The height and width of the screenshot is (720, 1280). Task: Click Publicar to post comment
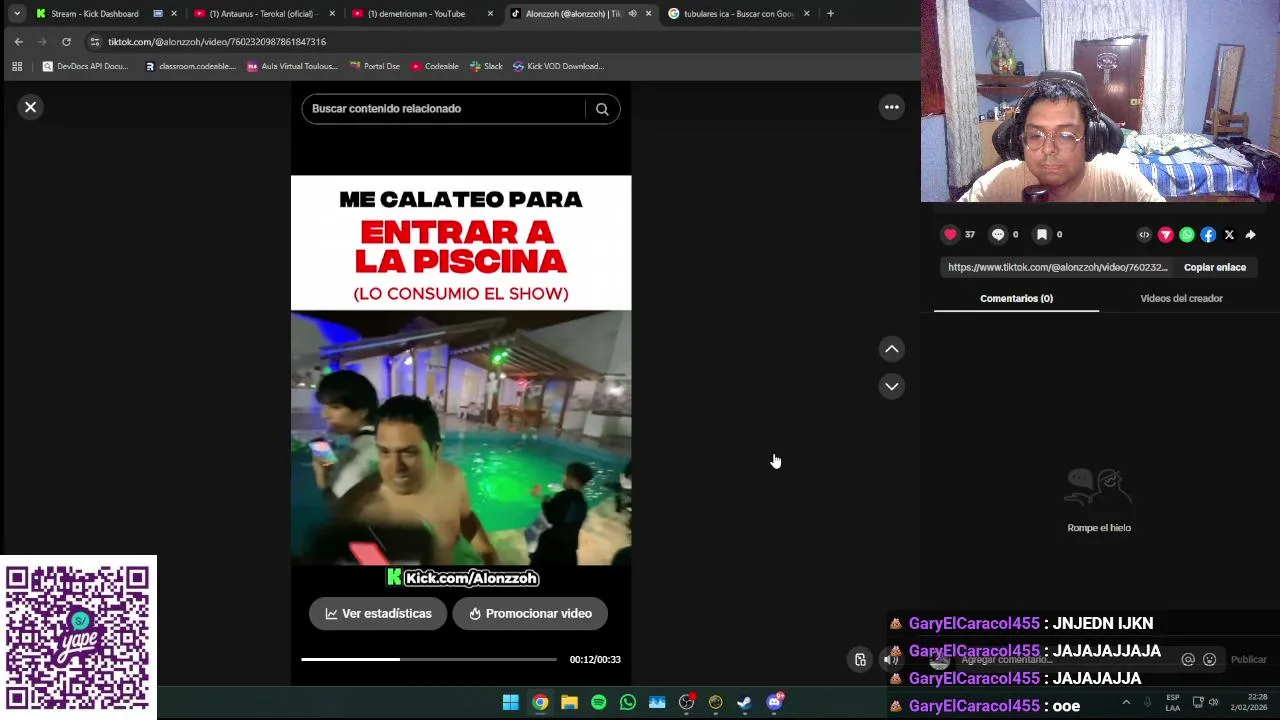tap(1249, 659)
